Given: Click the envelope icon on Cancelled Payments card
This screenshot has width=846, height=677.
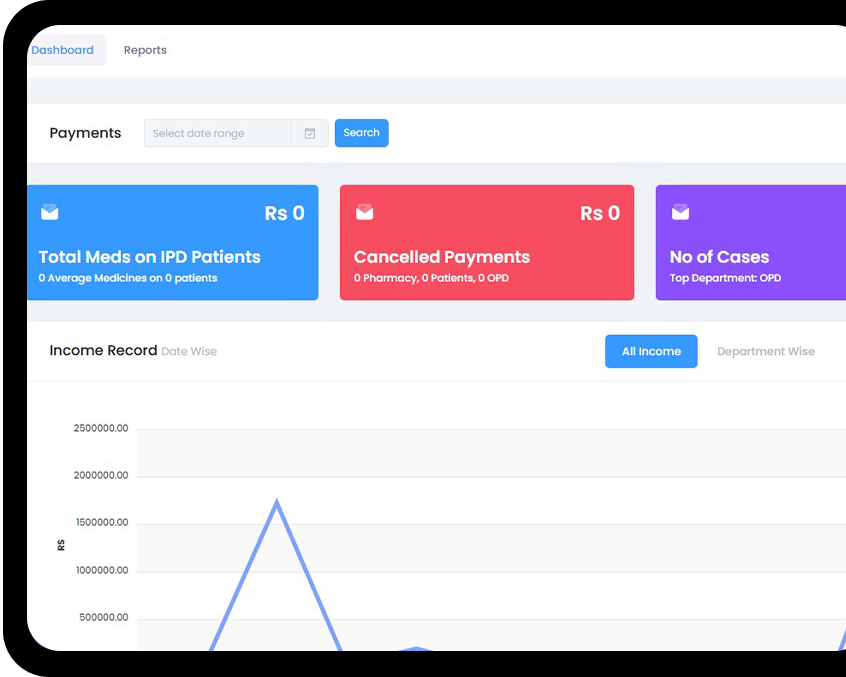Looking at the screenshot, I should tap(364, 212).
